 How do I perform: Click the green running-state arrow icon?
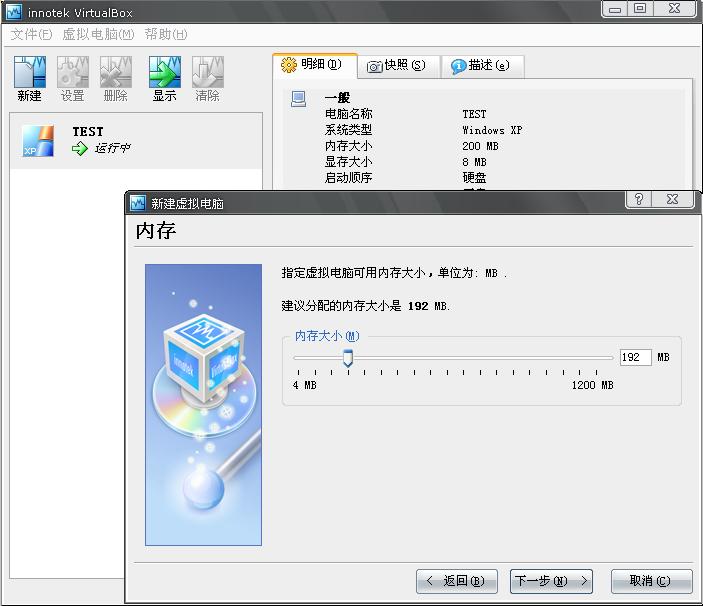pyautogui.click(x=80, y=148)
